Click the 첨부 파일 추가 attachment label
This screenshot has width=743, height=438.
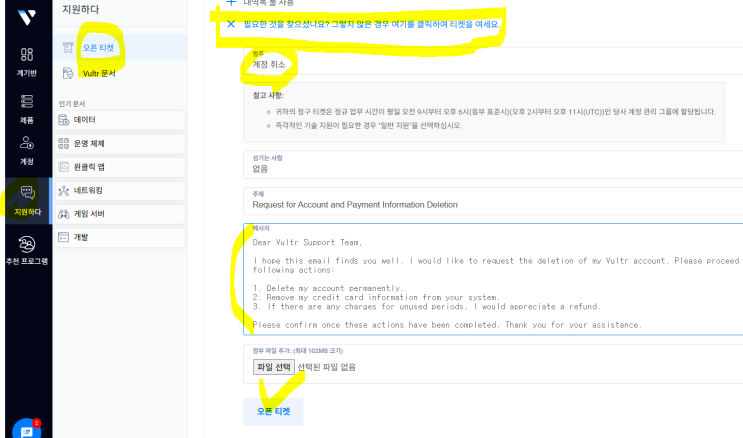click(x=298, y=351)
